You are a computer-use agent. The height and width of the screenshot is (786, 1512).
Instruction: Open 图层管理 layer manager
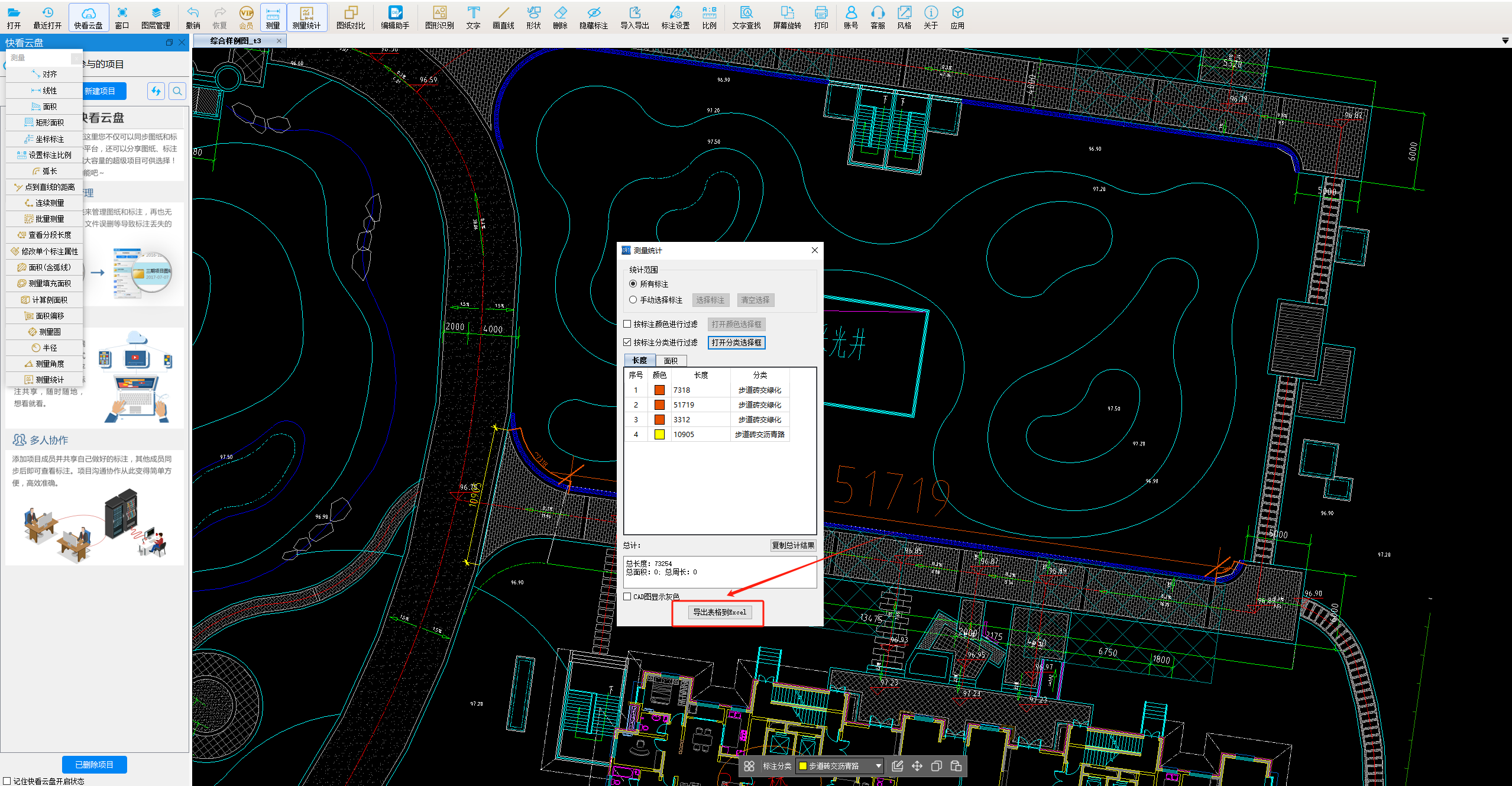pos(156,17)
